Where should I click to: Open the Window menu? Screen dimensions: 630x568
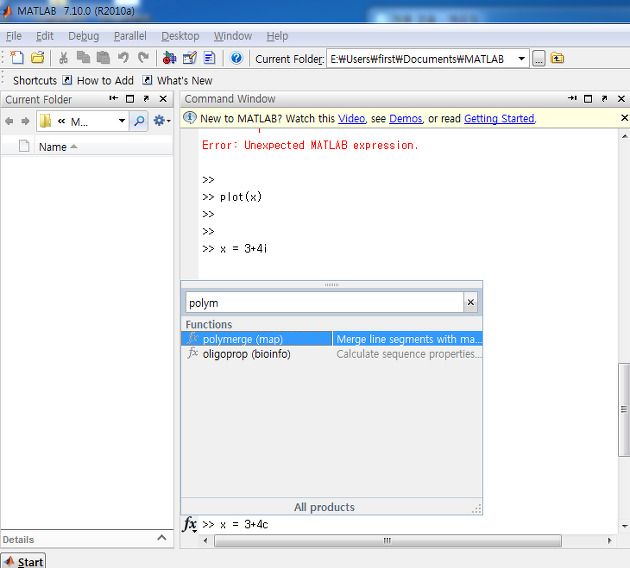point(233,36)
